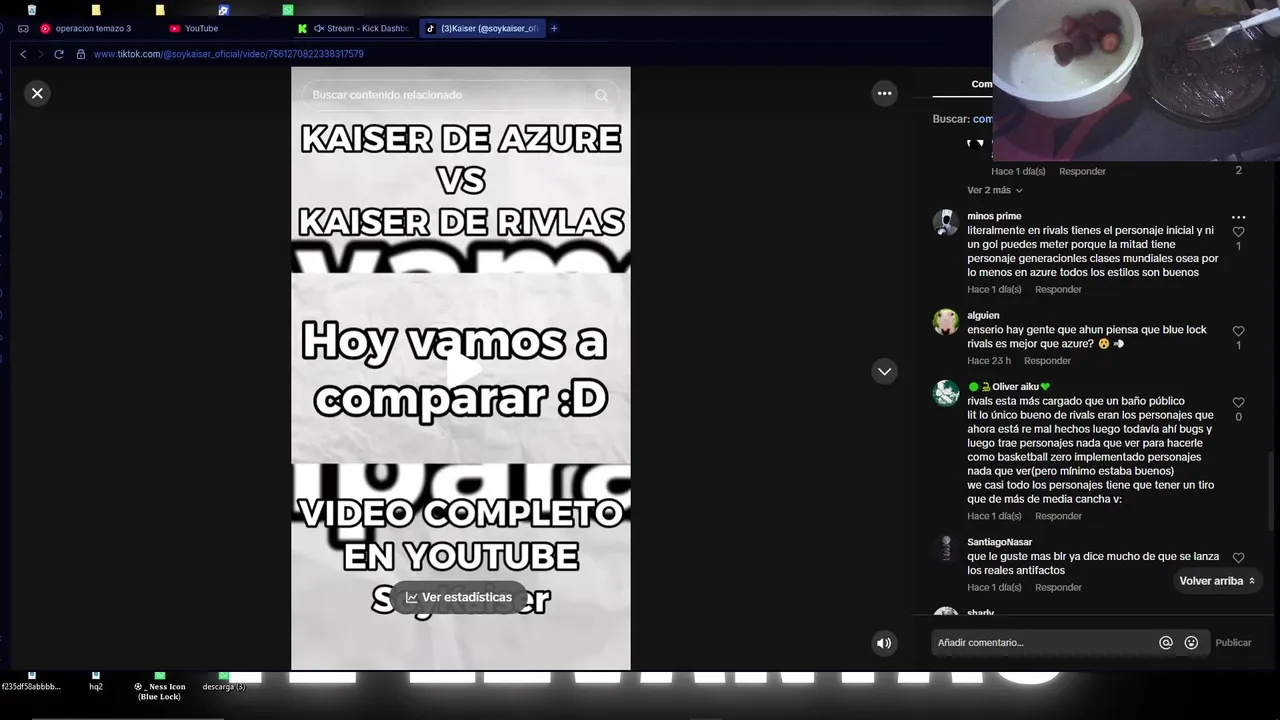Open the video options three-dot menu

coord(884,93)
